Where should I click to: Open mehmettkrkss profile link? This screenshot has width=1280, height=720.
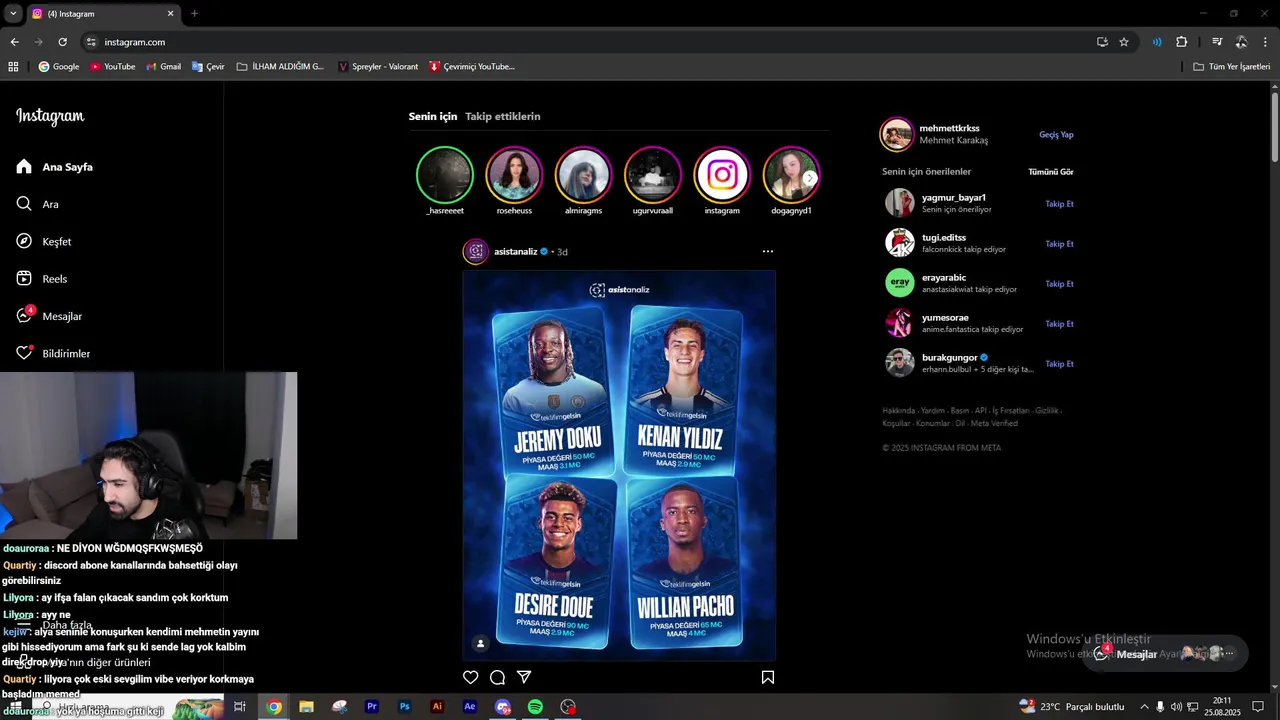pyautogui.click(x=949, y=128)
